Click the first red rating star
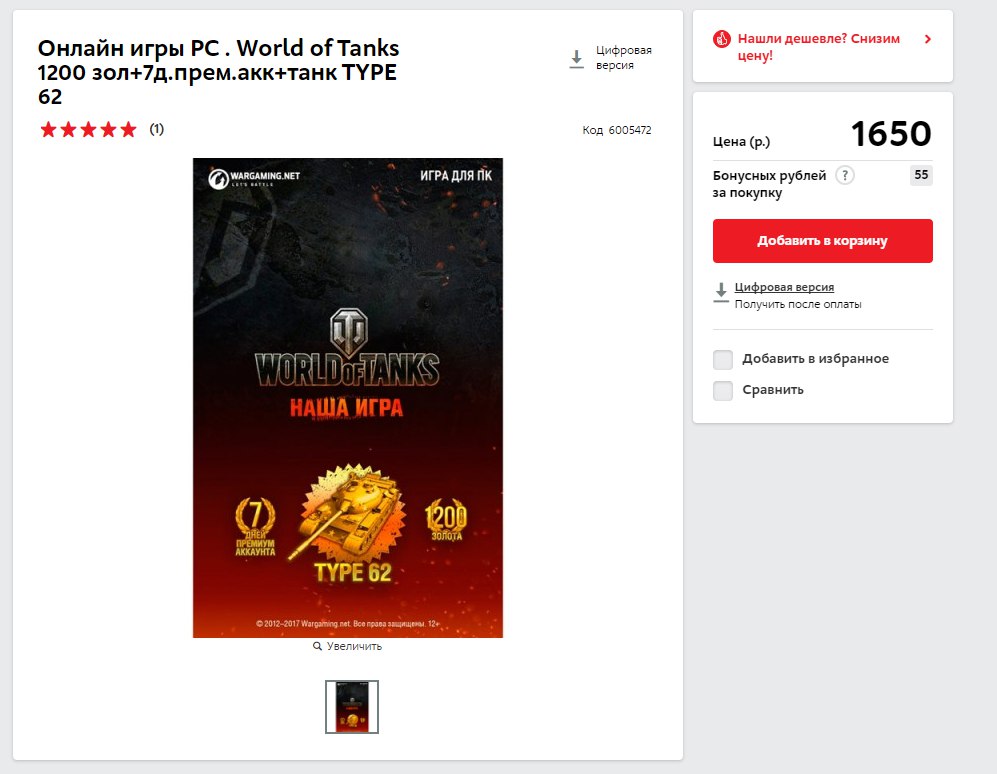 pos(48,130)
